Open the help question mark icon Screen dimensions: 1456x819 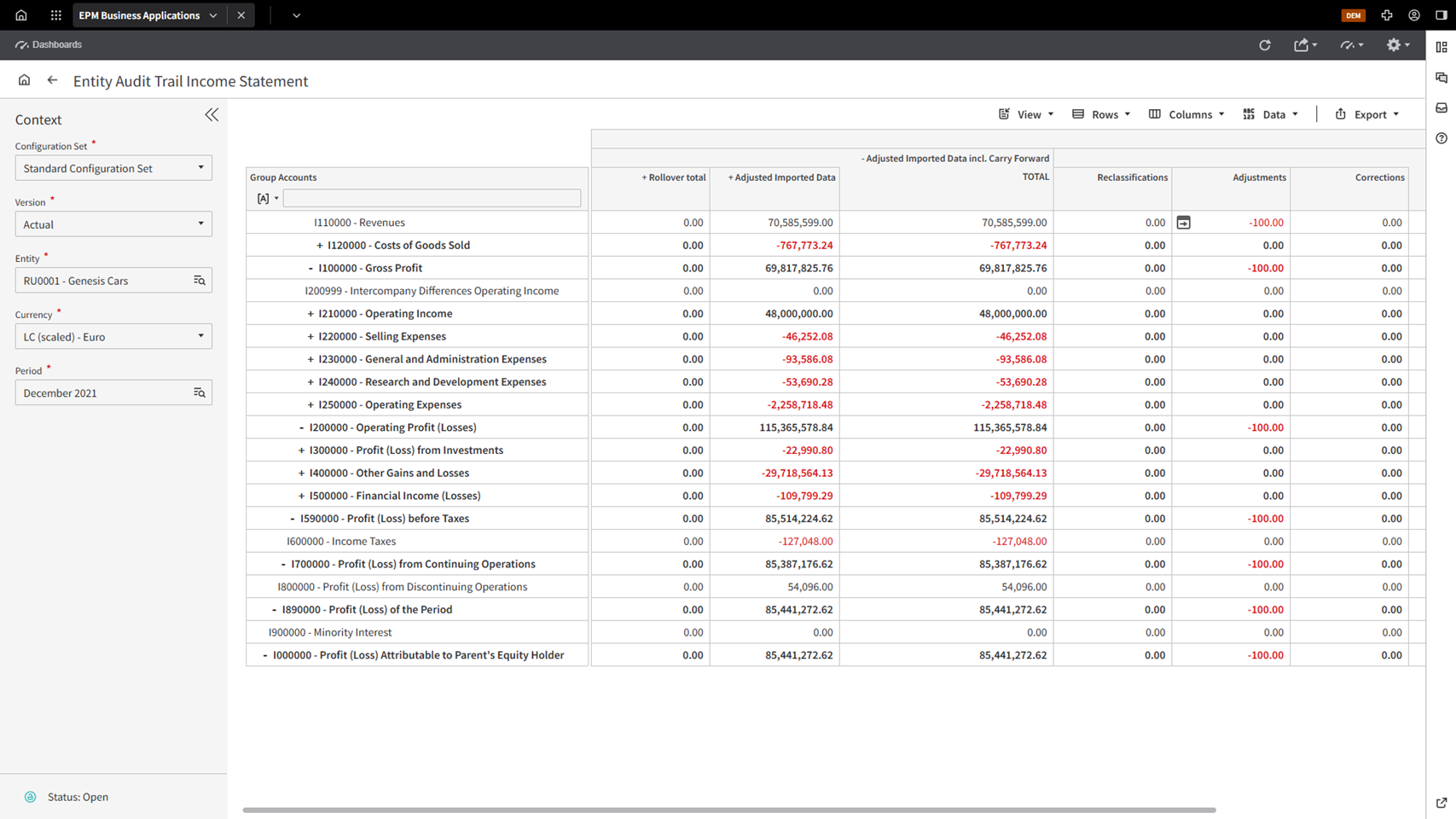click(x=1441, y=138)
